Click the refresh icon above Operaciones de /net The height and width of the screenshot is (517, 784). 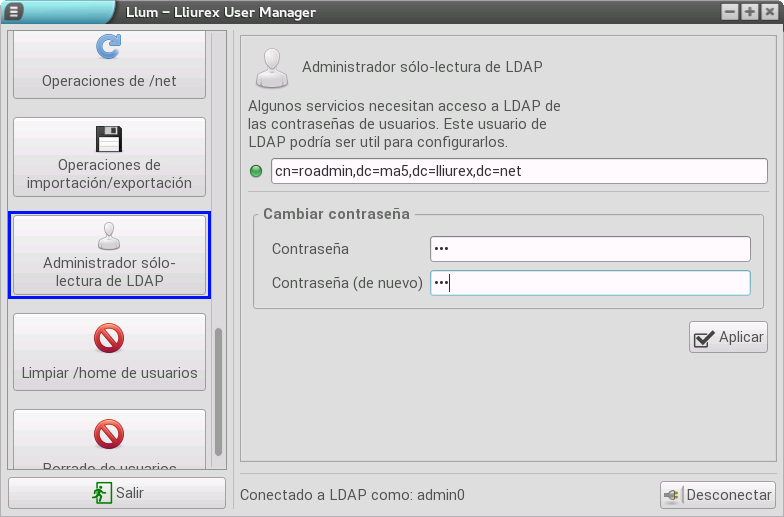(108, 47)
